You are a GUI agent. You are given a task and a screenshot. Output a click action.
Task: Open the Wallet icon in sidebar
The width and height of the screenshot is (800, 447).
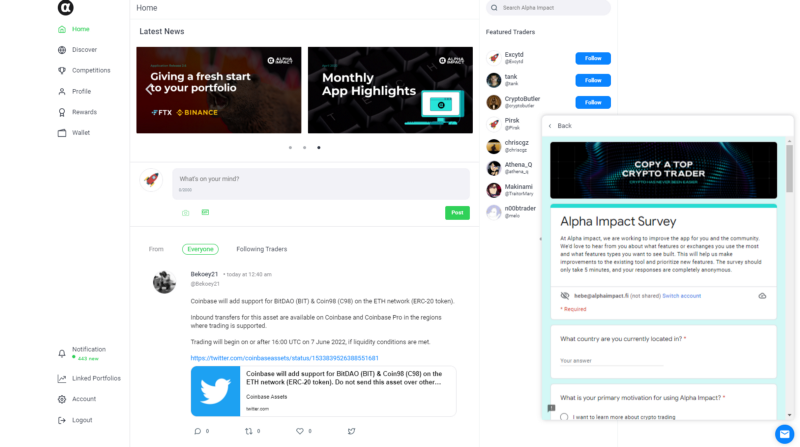62,133
